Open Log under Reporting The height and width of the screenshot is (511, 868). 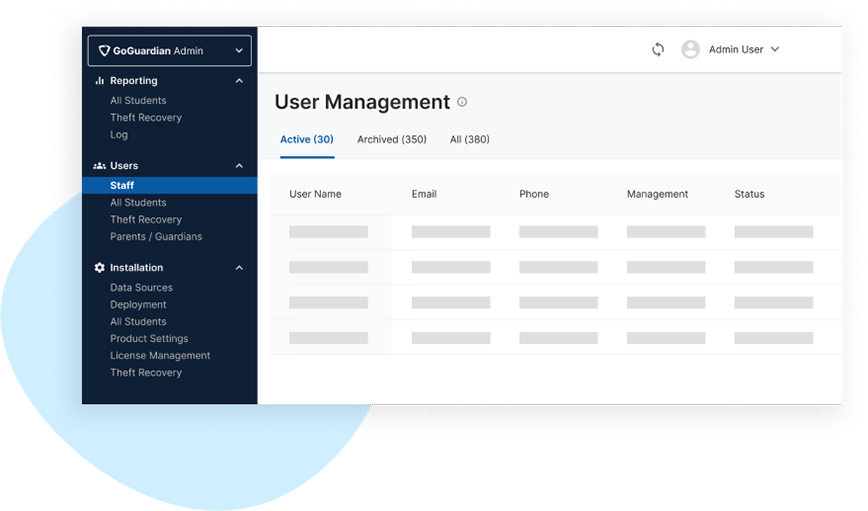point(118,135)
